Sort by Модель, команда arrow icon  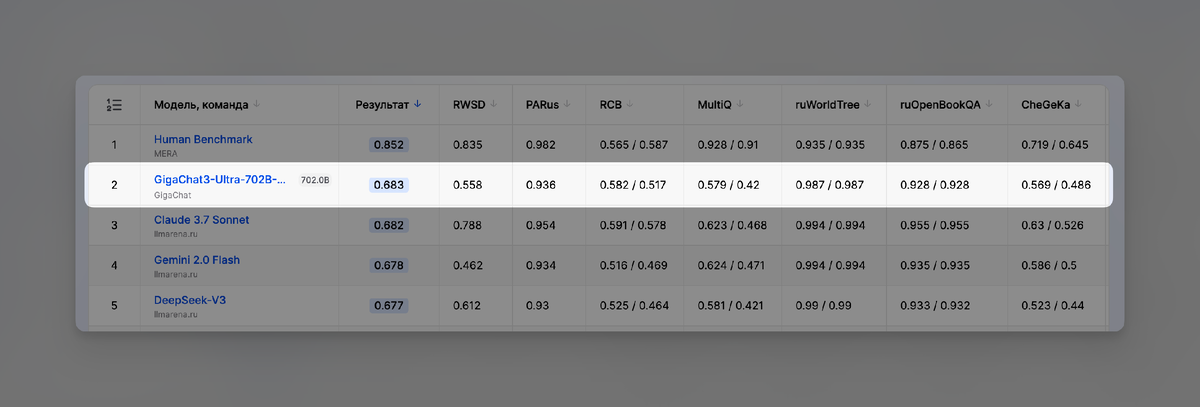pyautogui.click(x=257, y=104)
